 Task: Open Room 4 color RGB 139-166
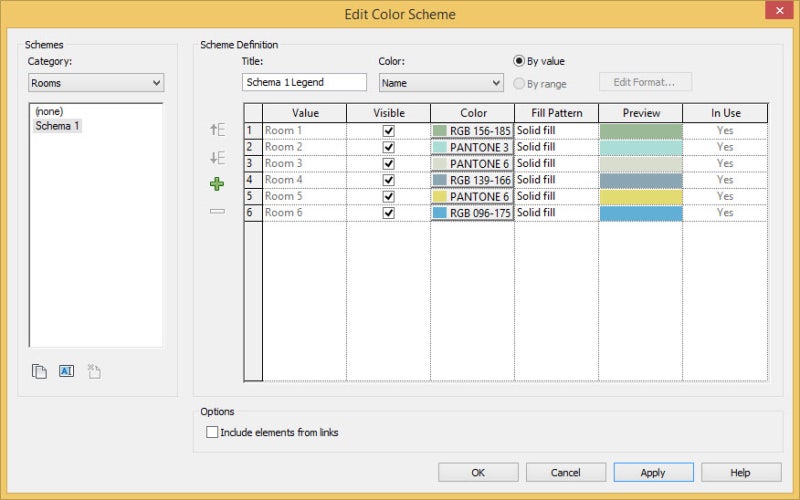(472, 180)
